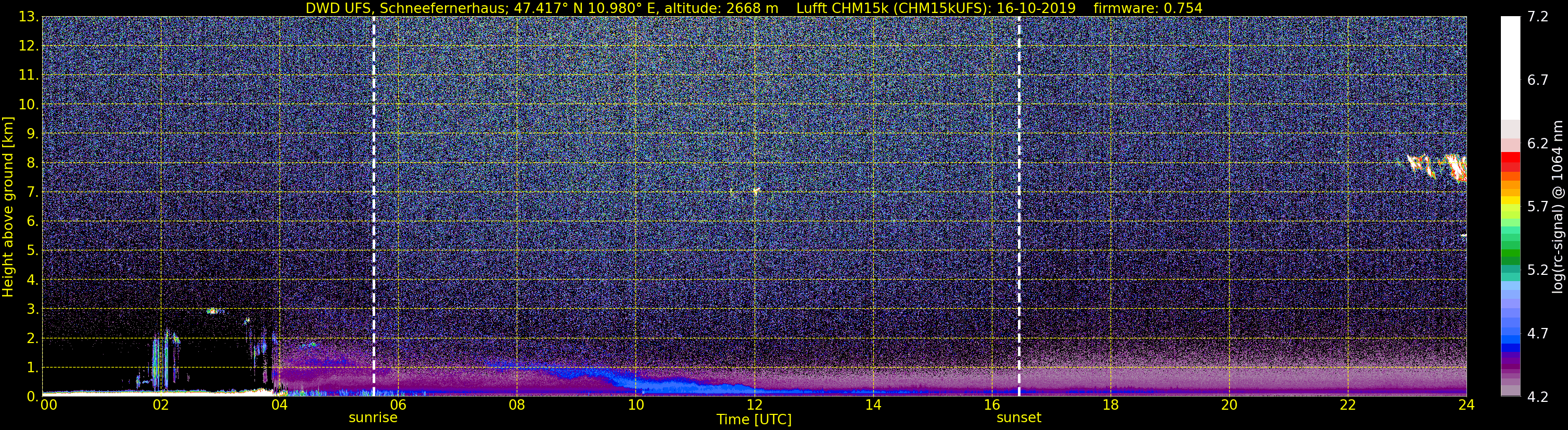1568x430 pixels.
Task: Click the '11.' tick on the height axis
Action: (x=29, y=75)
